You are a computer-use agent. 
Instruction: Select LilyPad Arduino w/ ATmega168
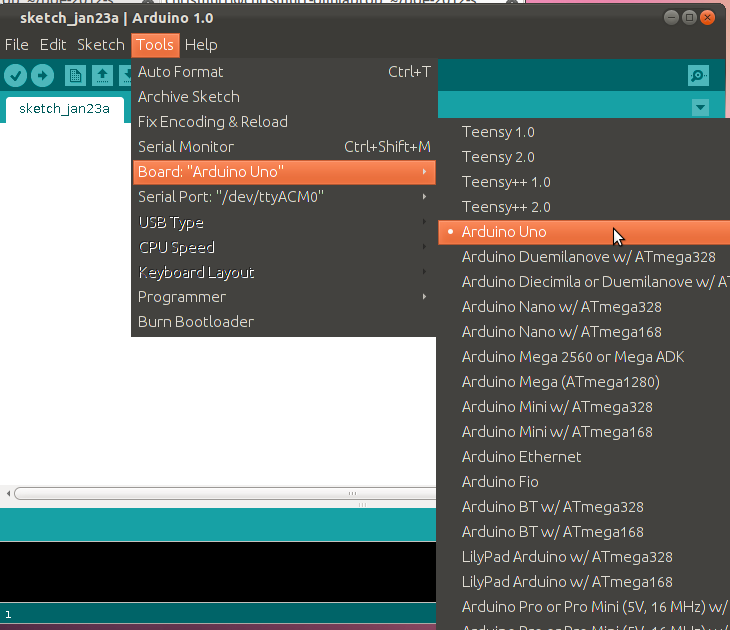584,582
